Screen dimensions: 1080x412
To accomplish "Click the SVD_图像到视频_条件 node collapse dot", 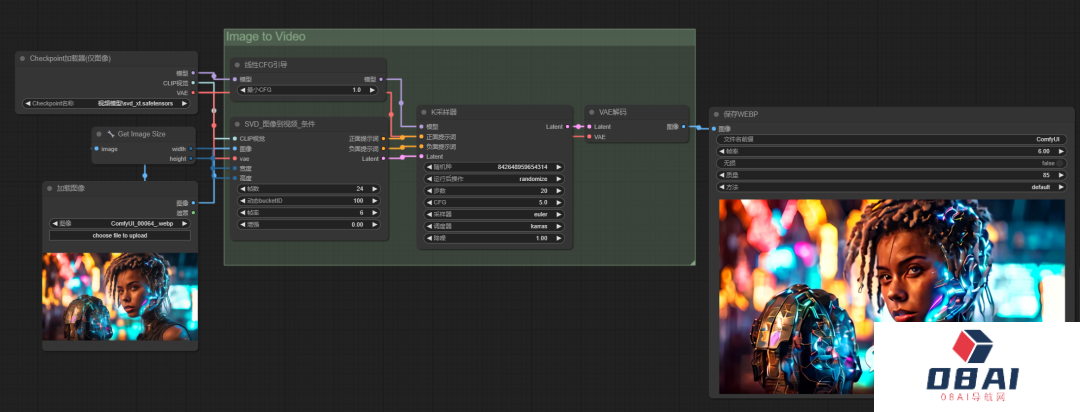I will point(237,124).
